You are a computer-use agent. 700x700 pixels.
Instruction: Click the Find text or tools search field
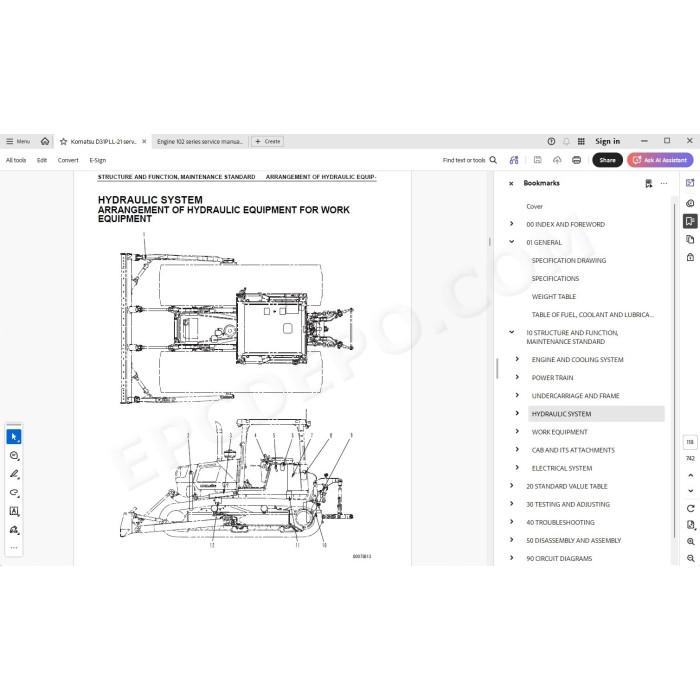[469, 160]
